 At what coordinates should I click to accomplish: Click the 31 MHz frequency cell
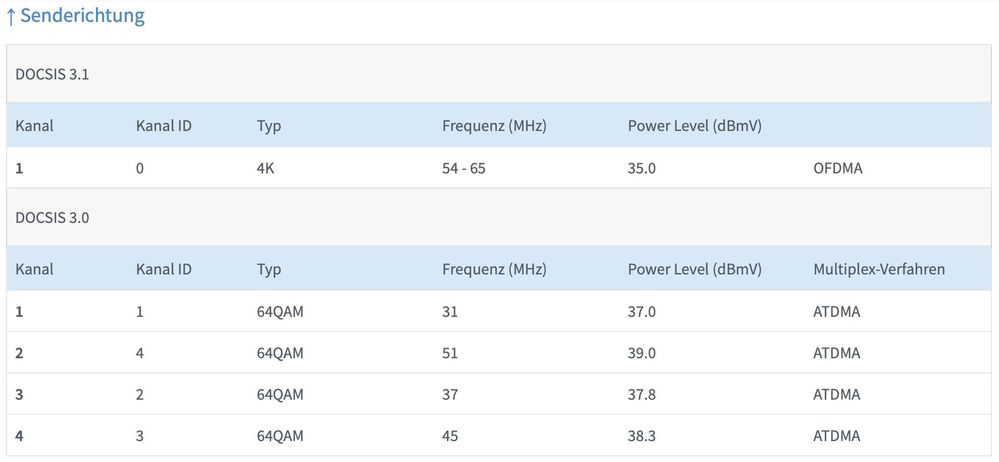pyautogui.click(x=450, y=311)
